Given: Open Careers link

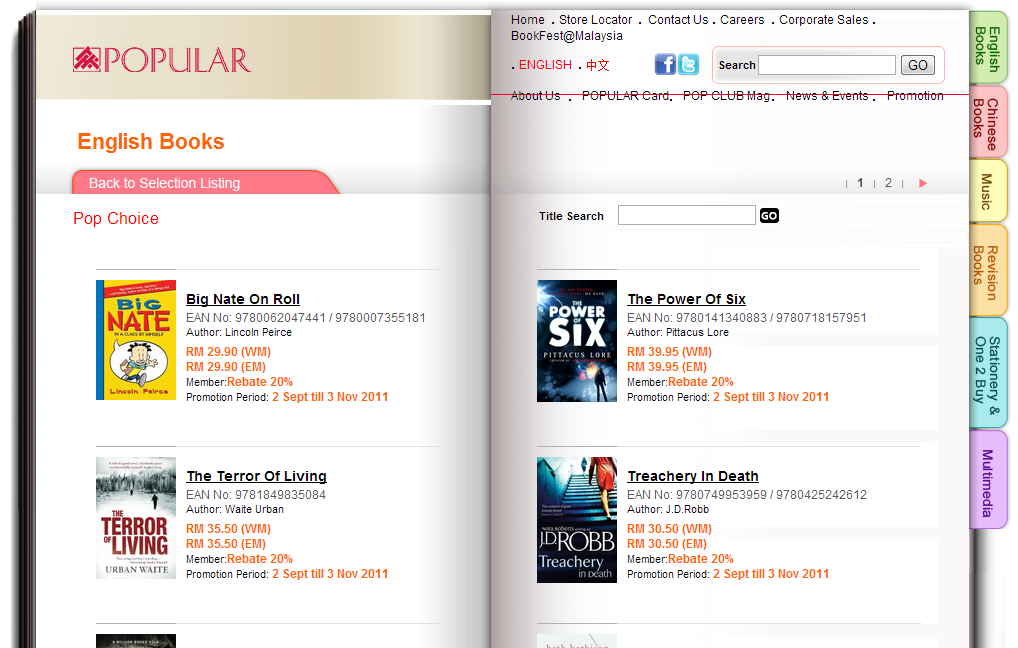Looking at the screenshot, I should point(742,19).
